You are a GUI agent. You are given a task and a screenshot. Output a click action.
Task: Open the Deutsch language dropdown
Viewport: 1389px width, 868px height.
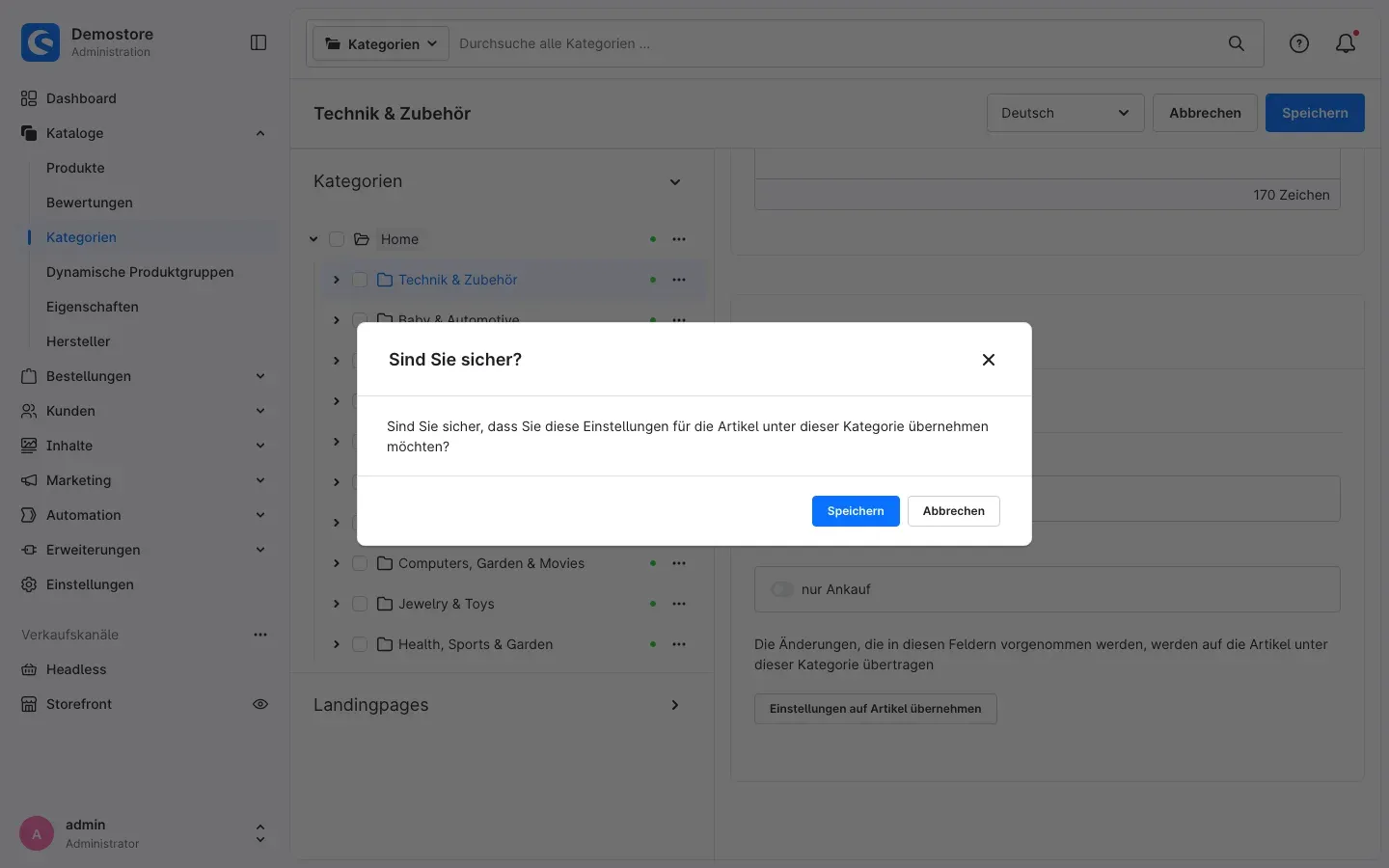point(1065,113)
